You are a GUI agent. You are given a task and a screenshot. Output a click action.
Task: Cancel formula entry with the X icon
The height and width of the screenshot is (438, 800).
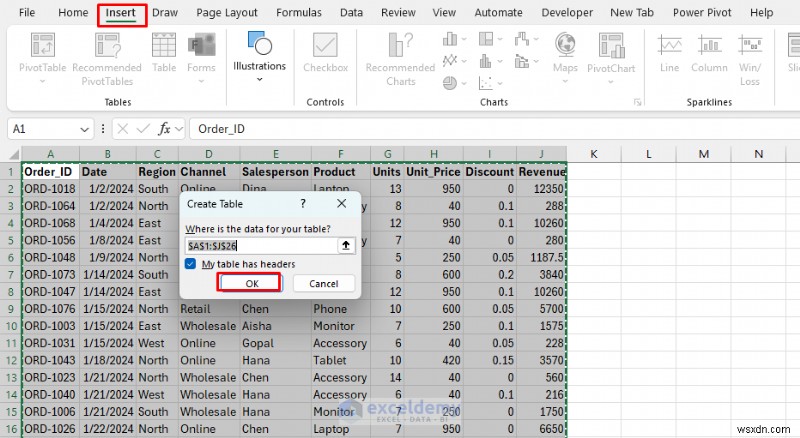[x=122, y=129]
